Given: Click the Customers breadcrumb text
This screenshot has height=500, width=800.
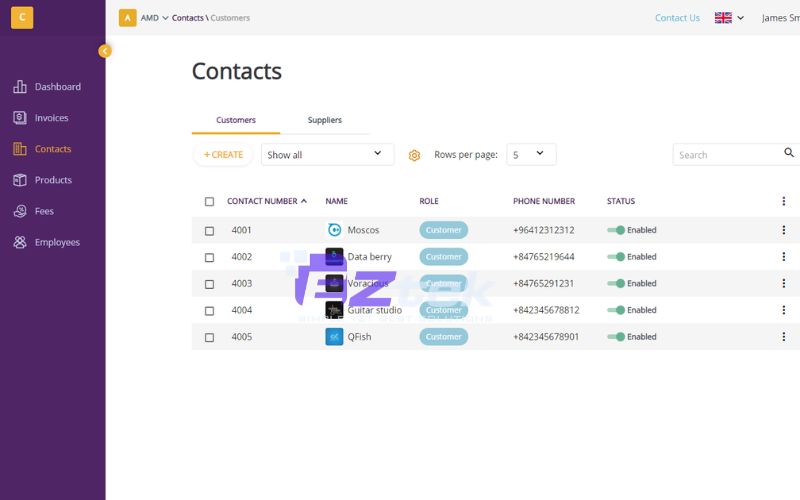Looking at the screenshot, I should point(230,18).
